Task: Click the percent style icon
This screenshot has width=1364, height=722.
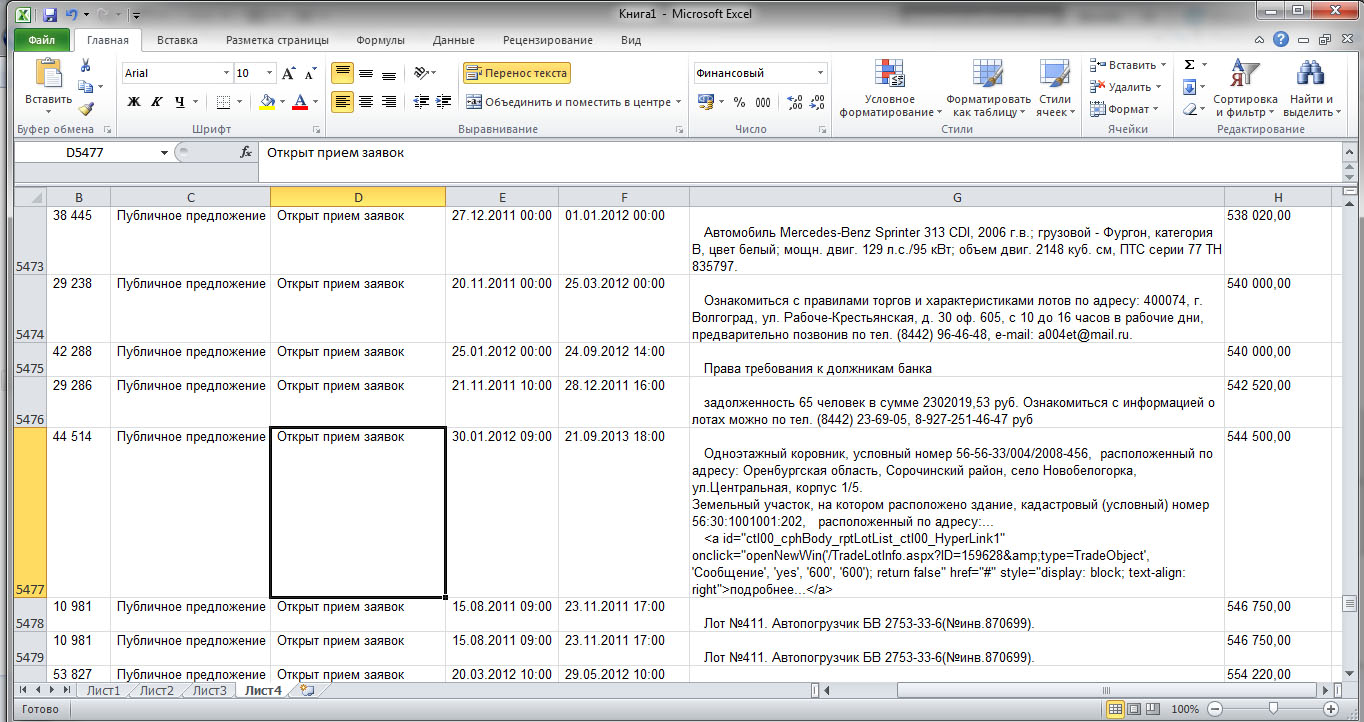Action: 739,102
